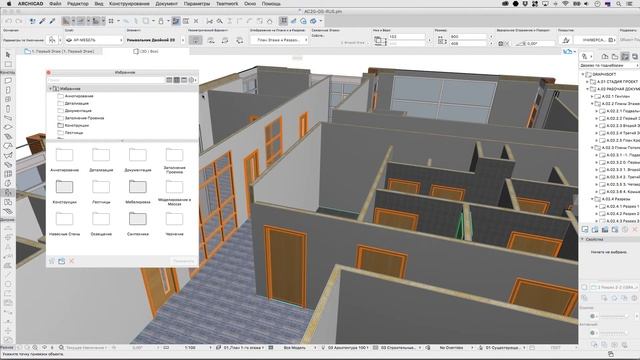Click the rotation angle field showing 0,00°
The width and height of the screenshot is (640, 360).
[537, 43]
